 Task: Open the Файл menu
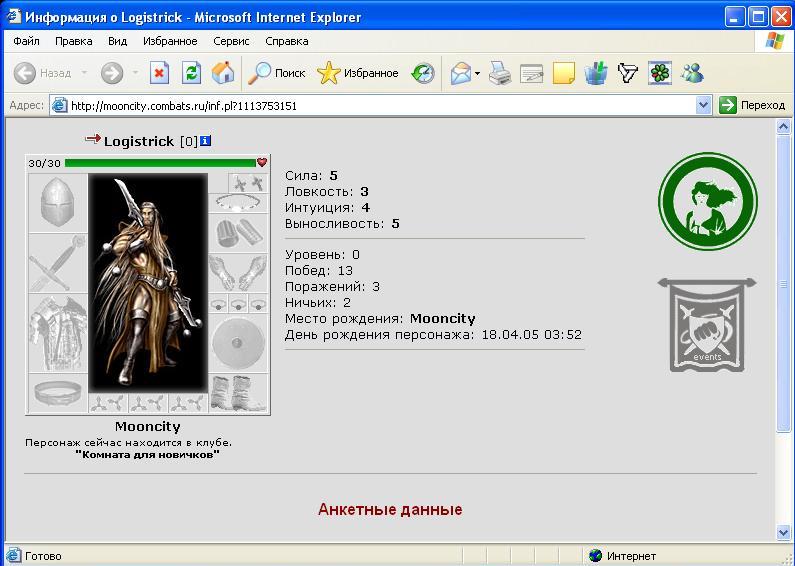pos(26,41)
